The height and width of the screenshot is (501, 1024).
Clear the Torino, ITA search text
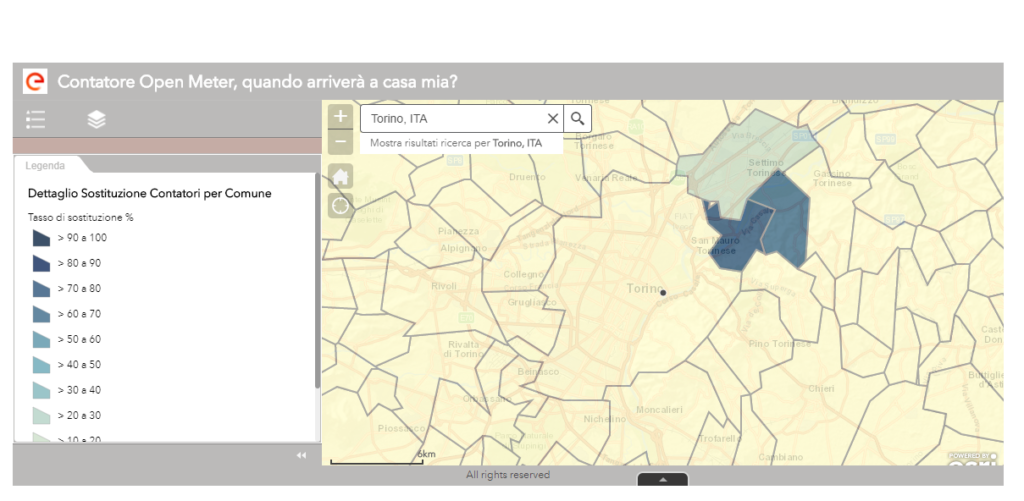552,118
